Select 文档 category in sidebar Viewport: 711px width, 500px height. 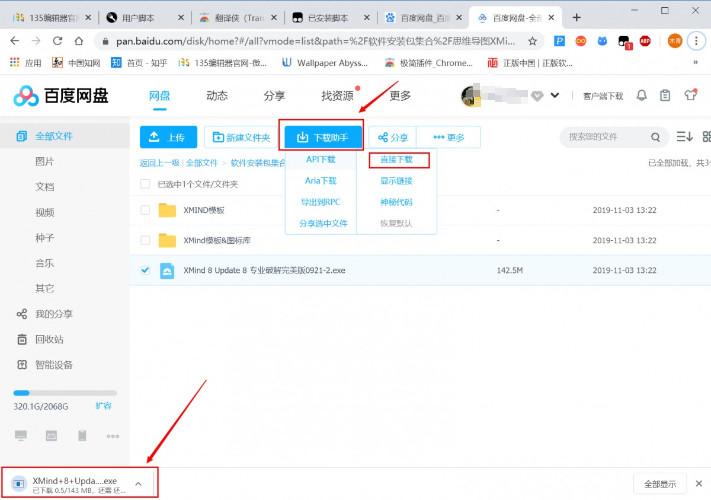tap(44, 187)
